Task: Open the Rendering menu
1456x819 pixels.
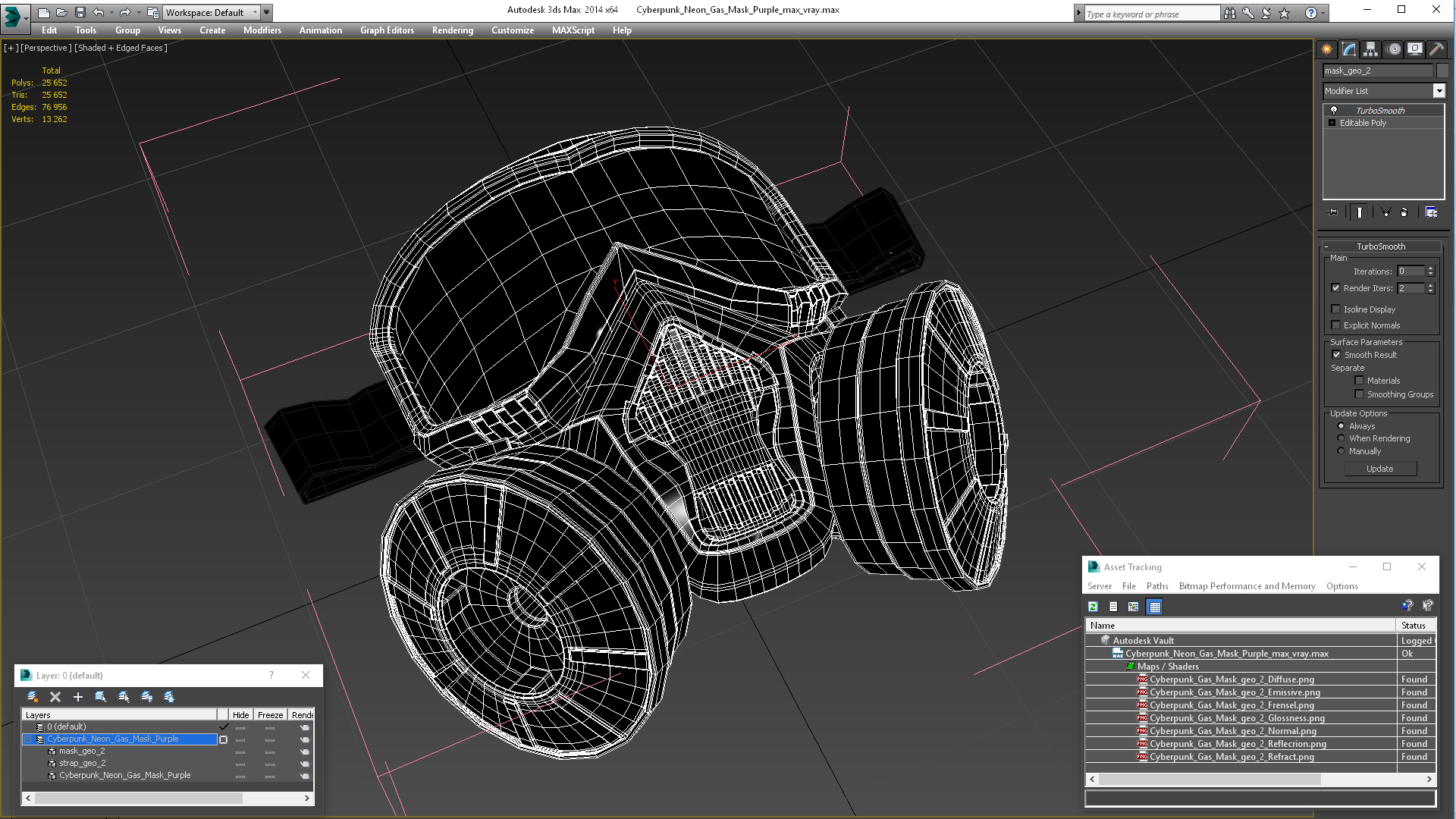Action: click(452, 30)
